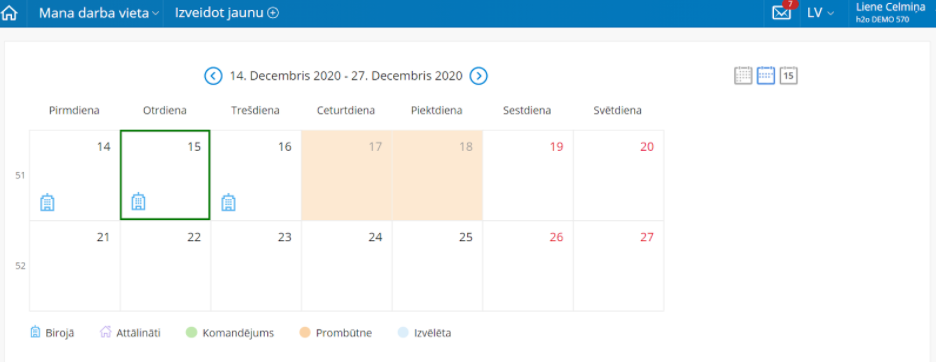The width and height of the screenshot is (936, 362).
Task: Expand the Mana darba vieta menu
Action: (x=99, y=13)
